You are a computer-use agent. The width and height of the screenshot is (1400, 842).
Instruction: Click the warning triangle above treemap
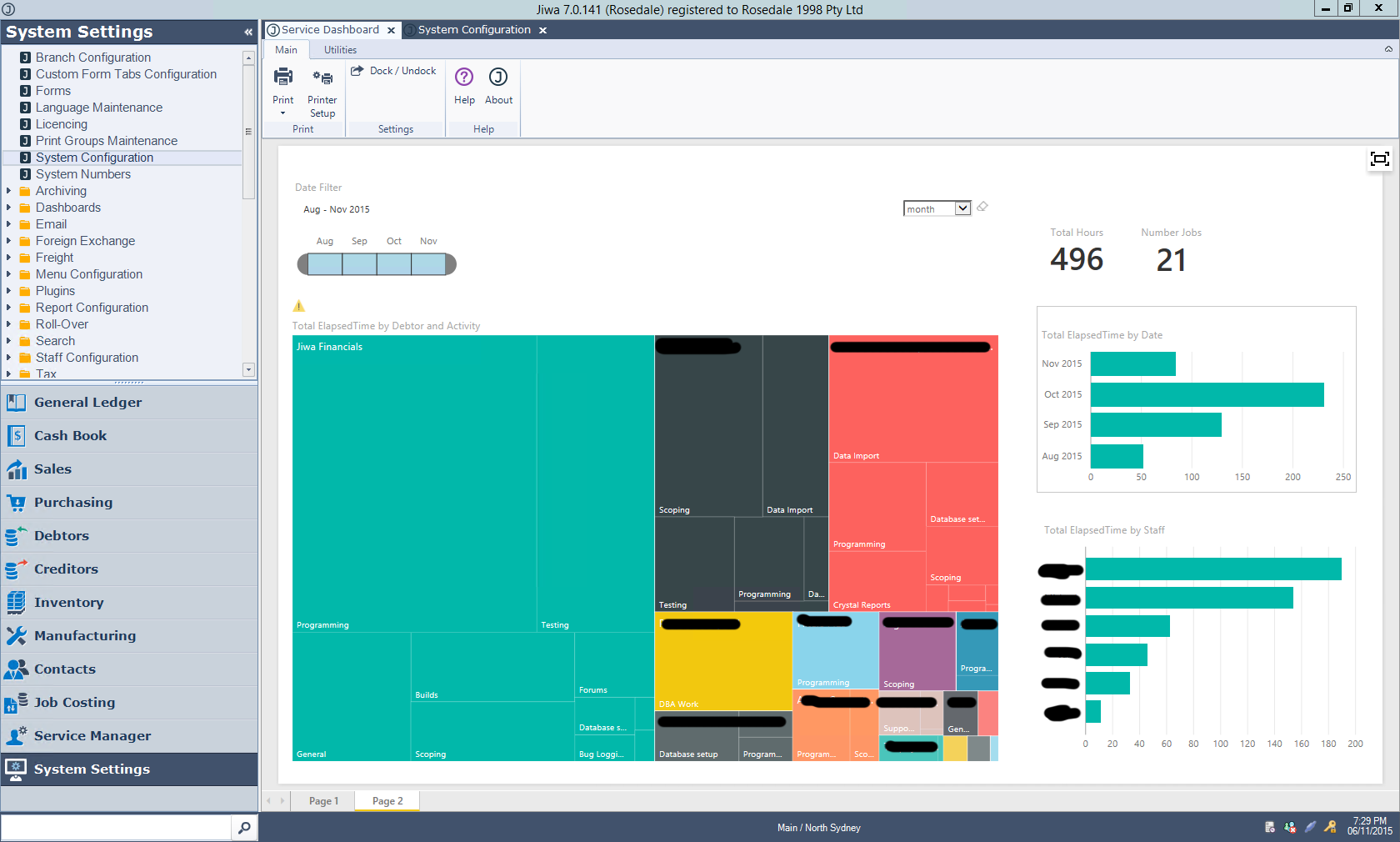[x=299, y=306]
